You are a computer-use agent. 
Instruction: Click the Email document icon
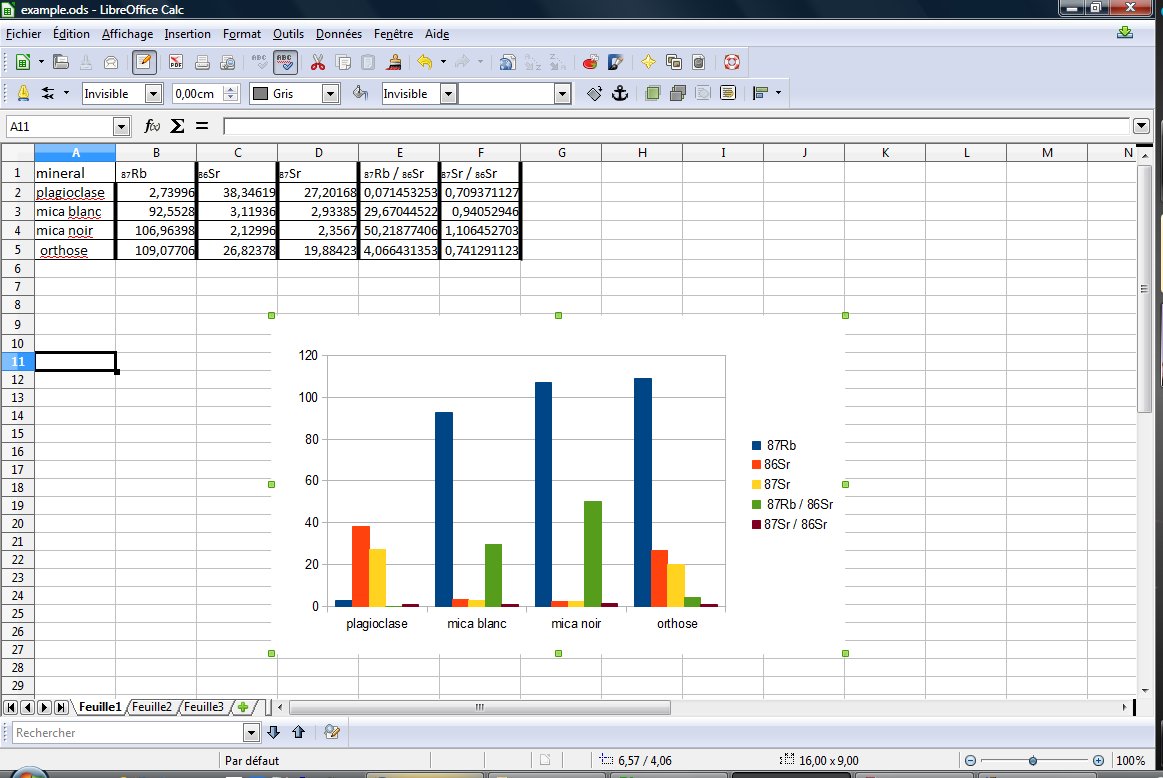[x=111, y=62]
